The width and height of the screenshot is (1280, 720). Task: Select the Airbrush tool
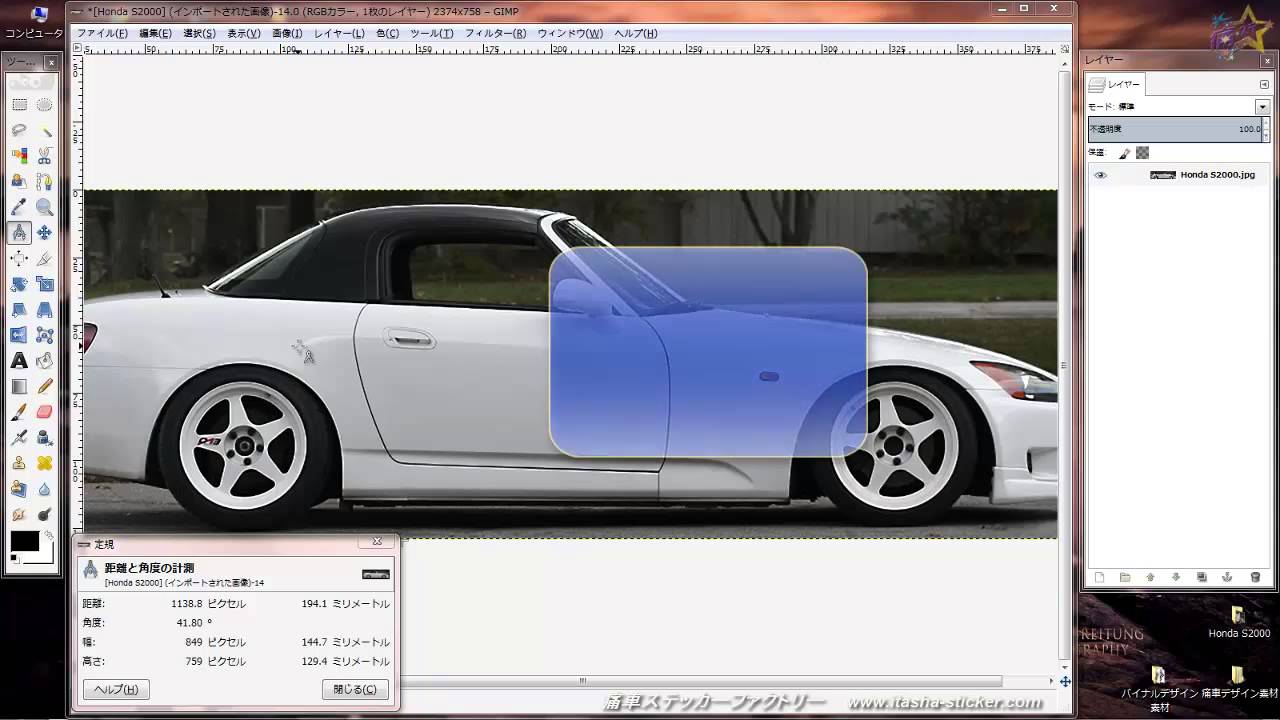coord(19,437)
